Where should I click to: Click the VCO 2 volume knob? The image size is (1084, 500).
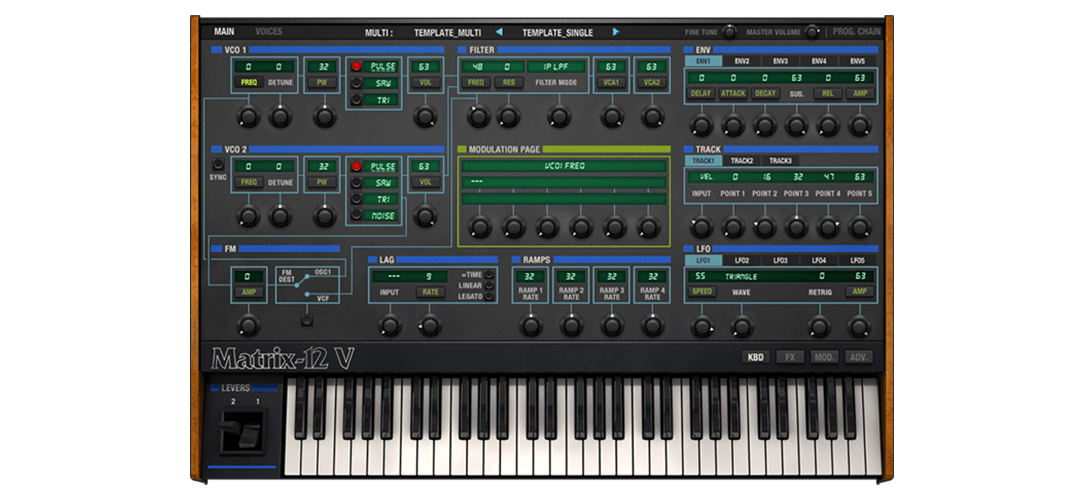click(x=425, y=216)
